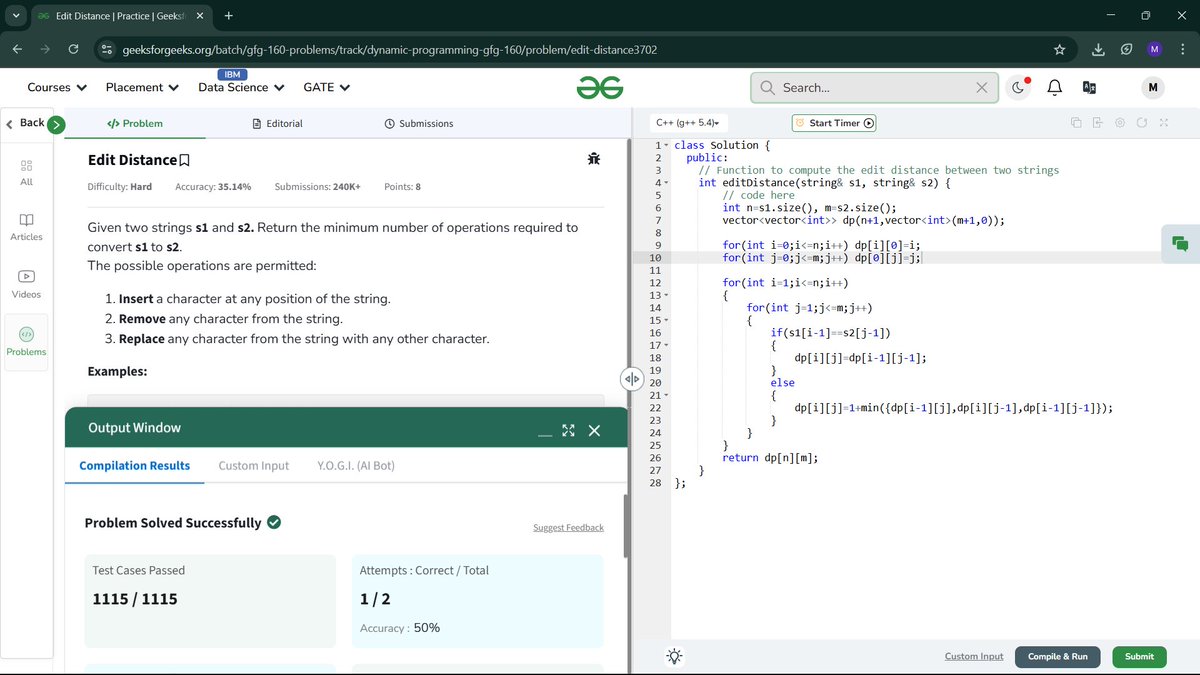Reset code with the refresh icon
1200x675 pixels.
tap(1141, 123)
